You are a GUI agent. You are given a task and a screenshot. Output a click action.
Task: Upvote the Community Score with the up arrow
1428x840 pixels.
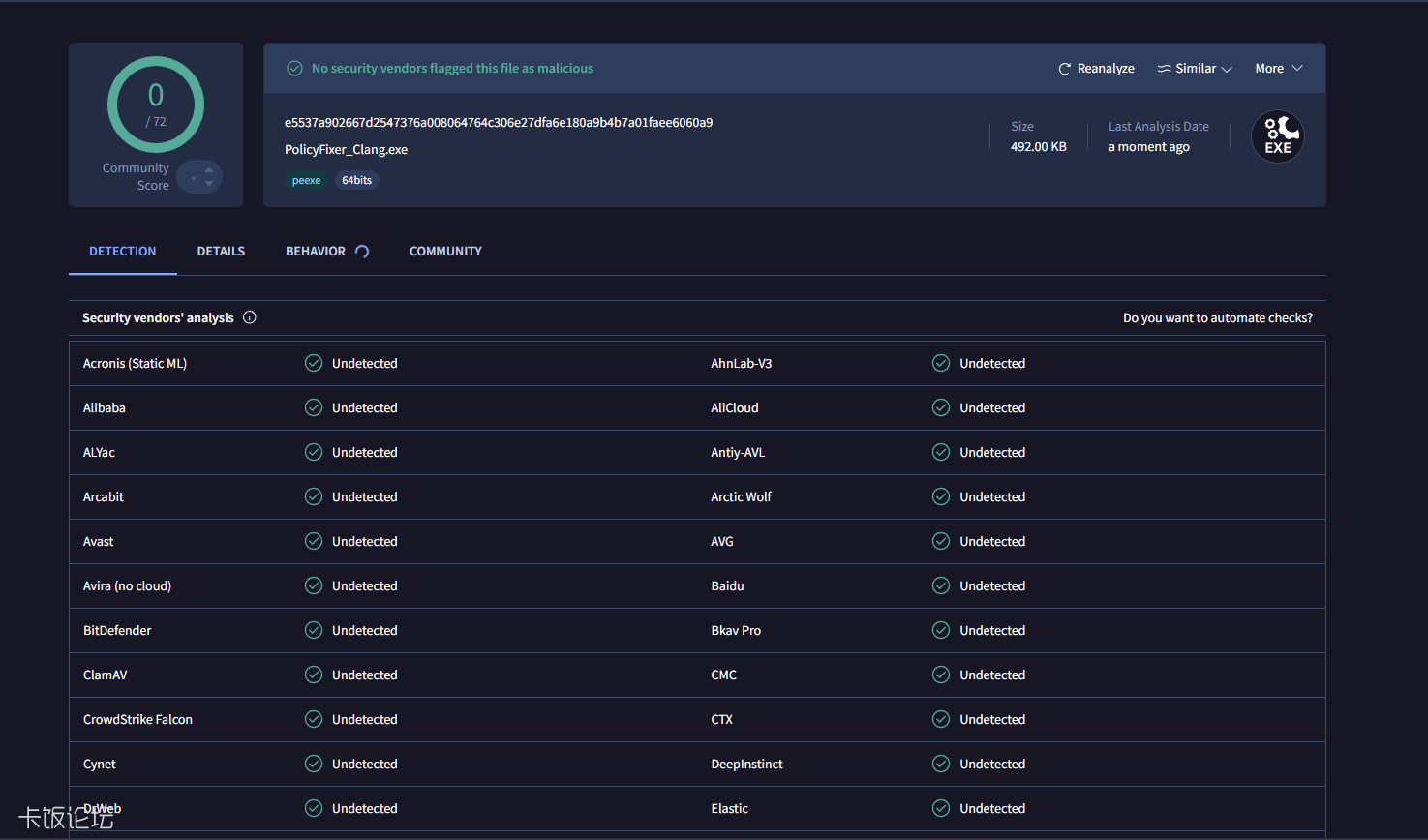[x=209, y=170]
